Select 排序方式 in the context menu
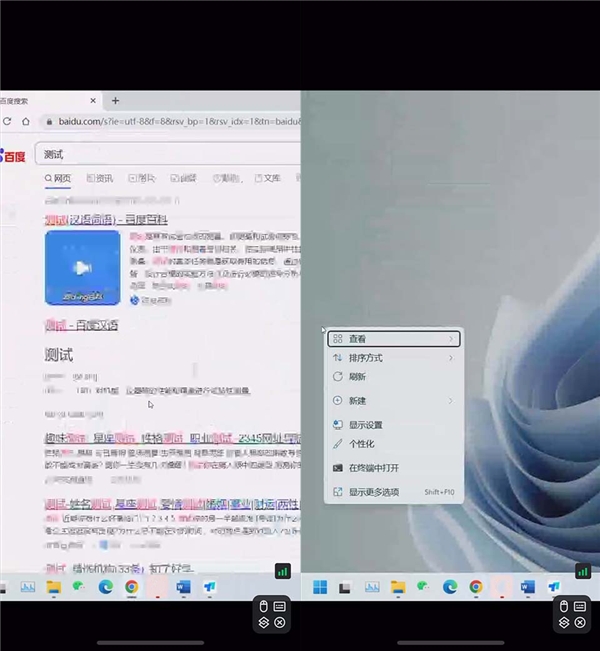The image size is (600, 651). [x=394, y=357]
